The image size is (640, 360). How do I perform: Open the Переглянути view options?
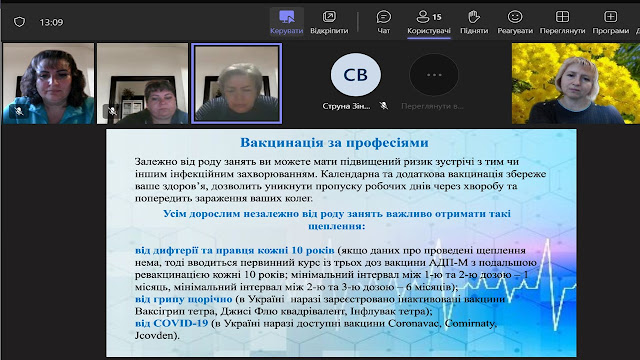tap(562, 22)
